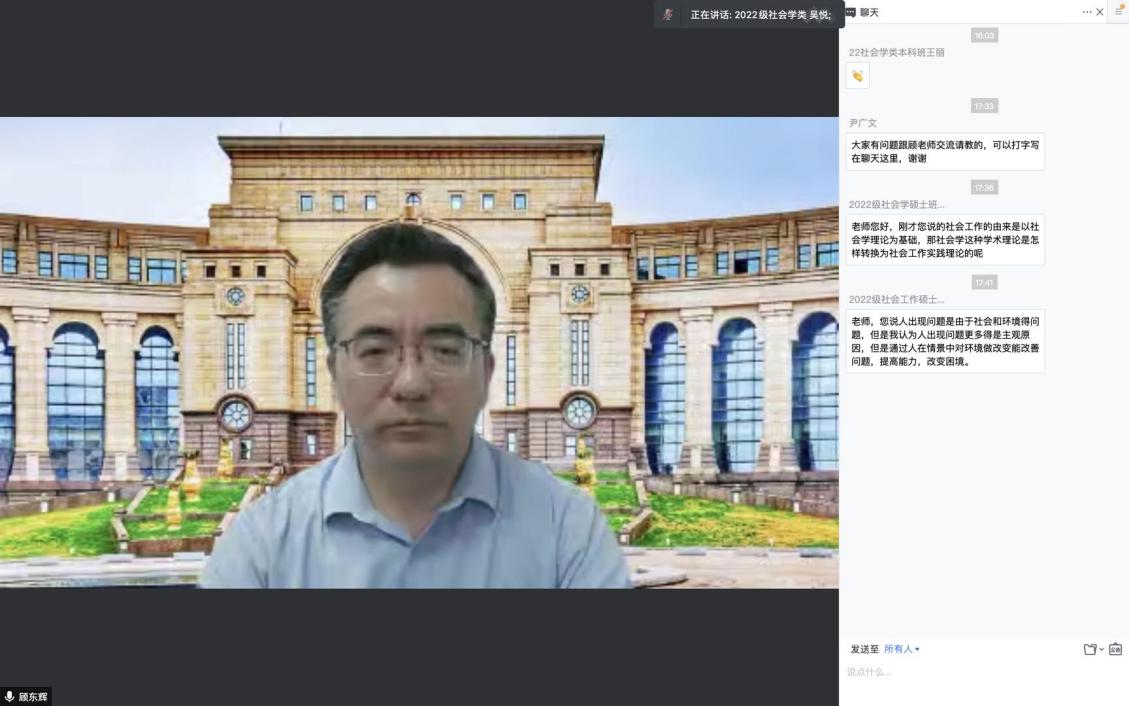
Task: Click the microphone icon next to 顾东辉
Action: click(x=10, y=696)
